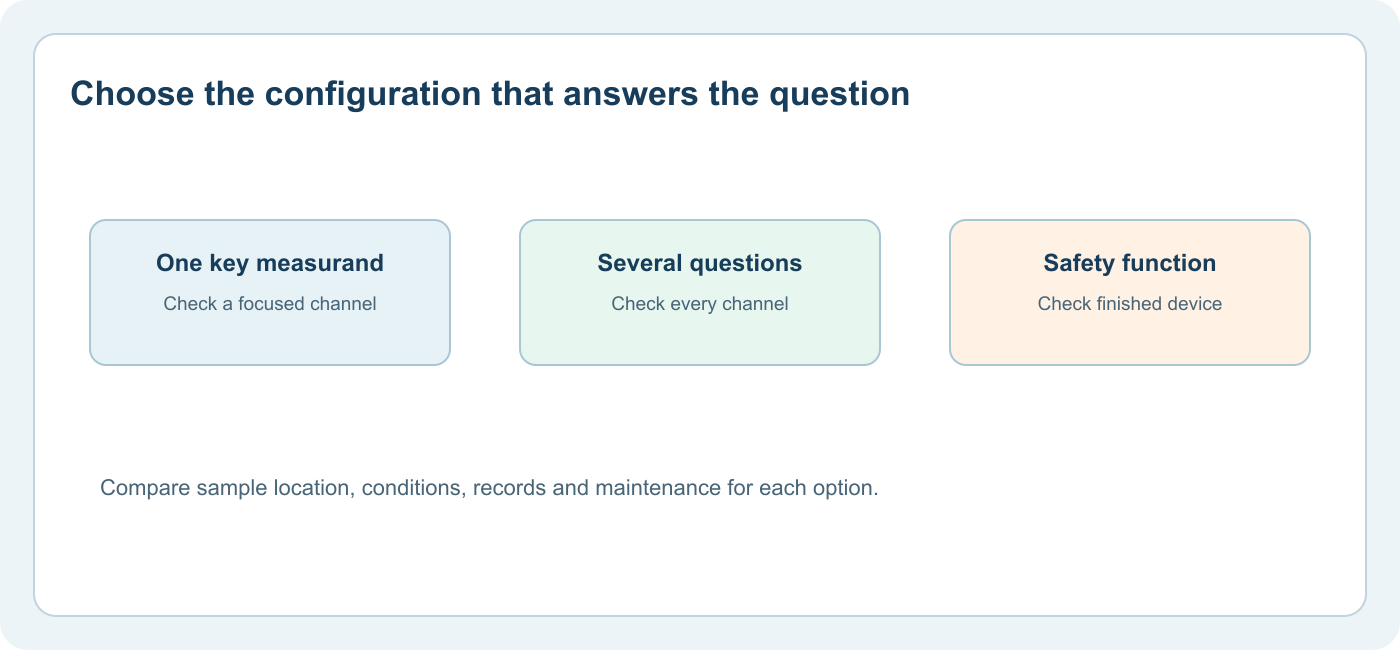This screenshot has height=650, width=1400.
Task: Click the "Check finished device" subtitle
Action: coord(1130,304)
